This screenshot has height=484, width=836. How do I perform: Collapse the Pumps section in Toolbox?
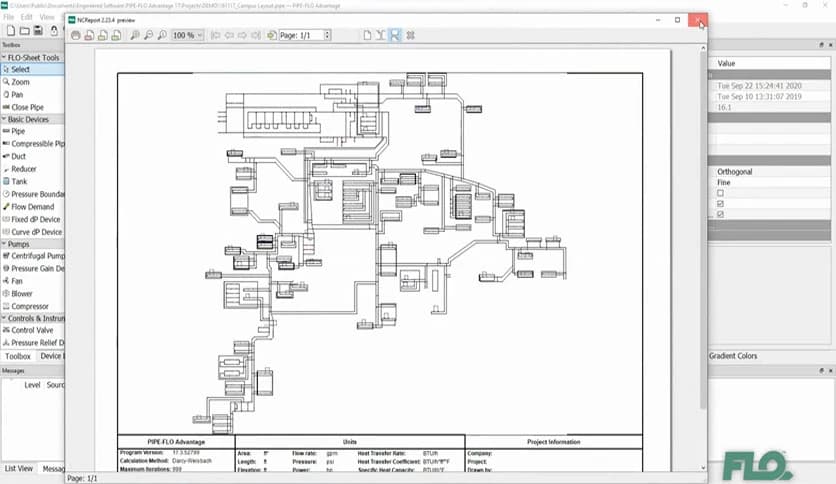(x=4, y=244)
